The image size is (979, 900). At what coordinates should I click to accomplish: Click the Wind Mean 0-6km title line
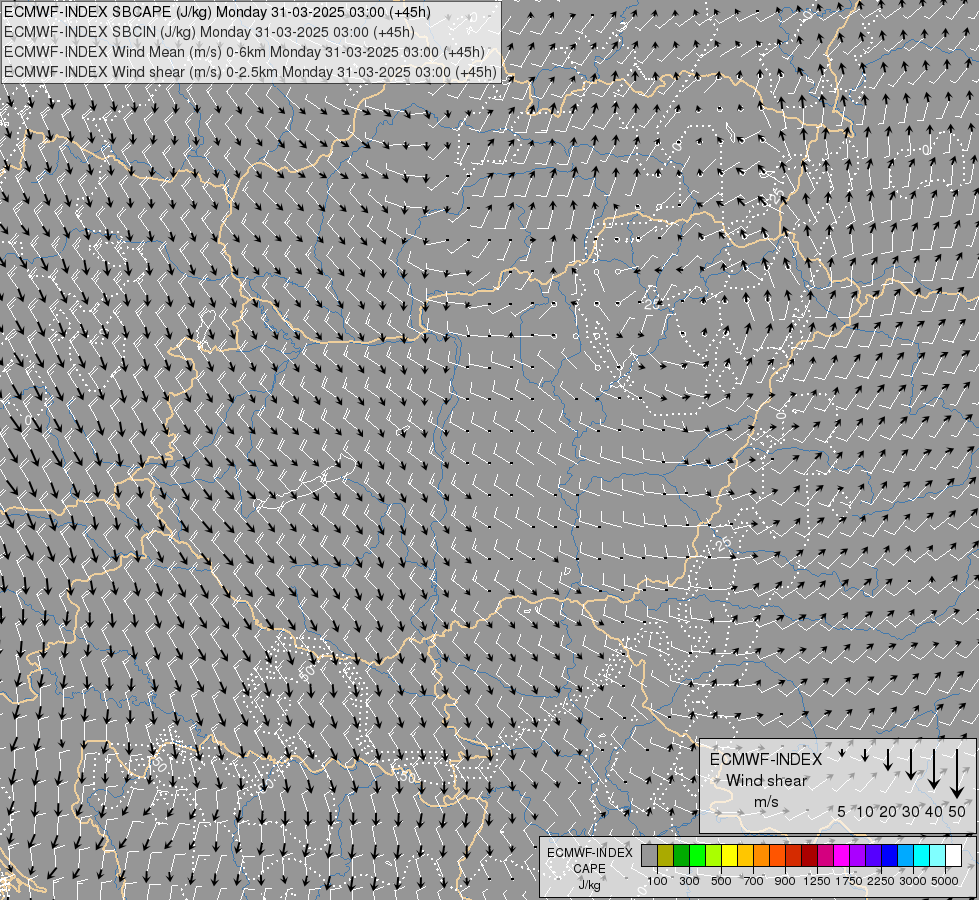pyautogui.click(x=244, y=52)
